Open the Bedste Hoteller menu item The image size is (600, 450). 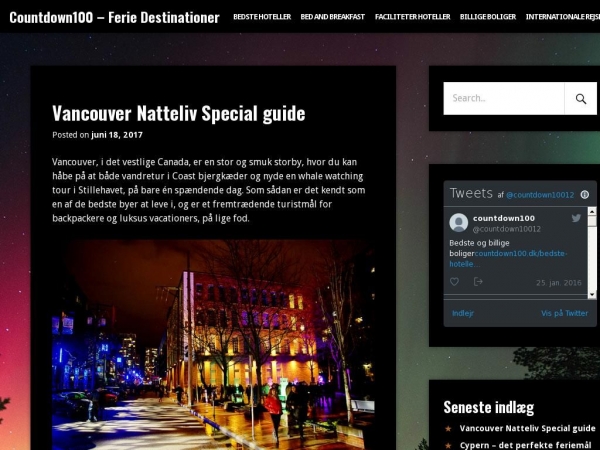(262, 17)
